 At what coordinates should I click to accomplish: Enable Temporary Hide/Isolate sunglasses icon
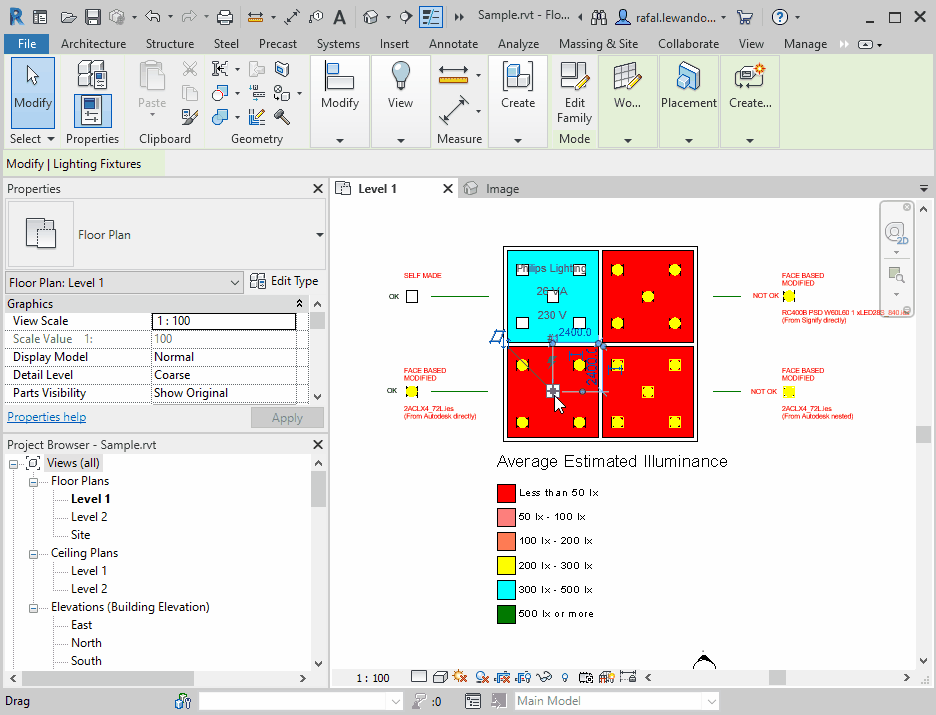[544, 677]
